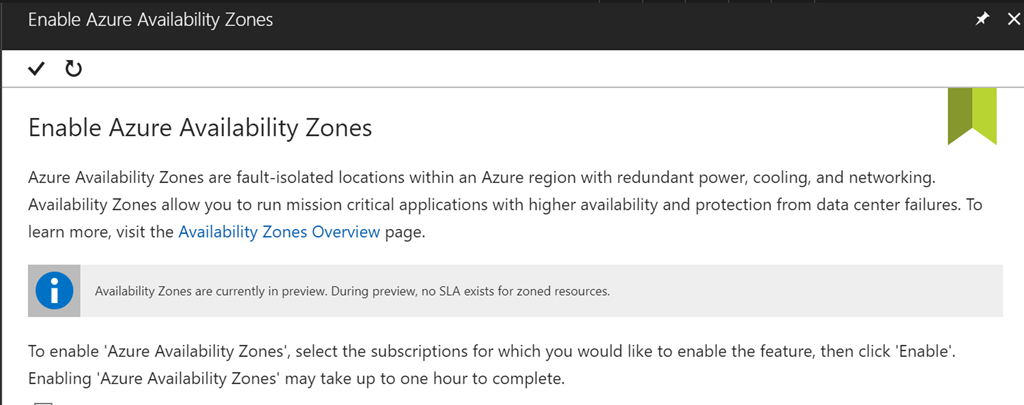1024x405 pixels.
Task: Click gray banner area right of SLA notice
Action: pos(800,292)
